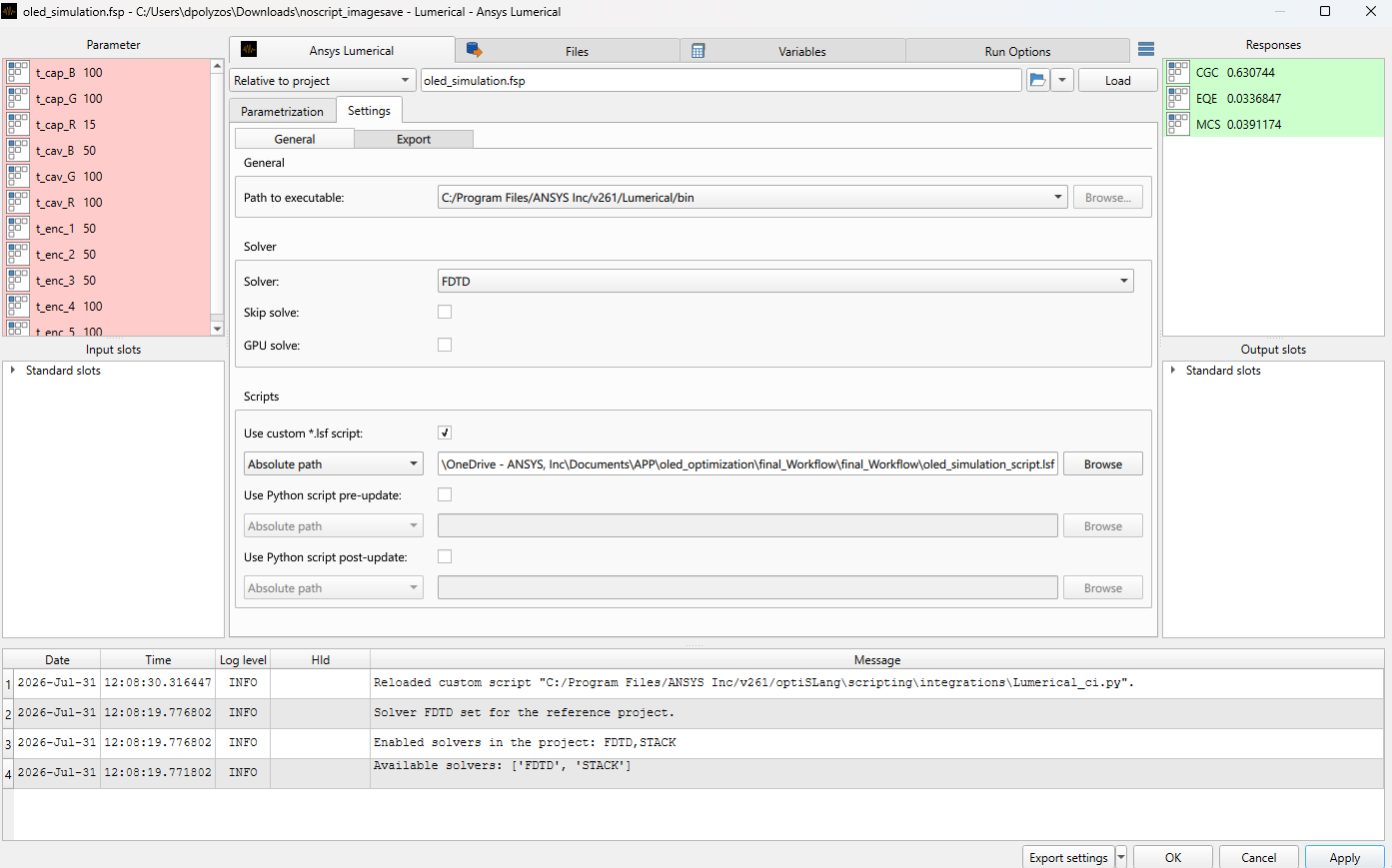Click the open folder icon beside file name

point(1038,80)
